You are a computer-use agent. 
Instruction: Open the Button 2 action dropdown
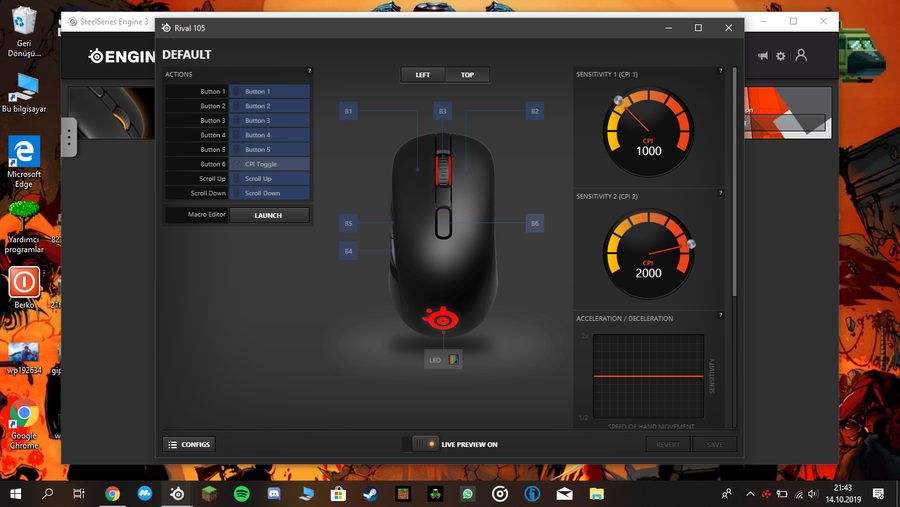coord(269,106)
